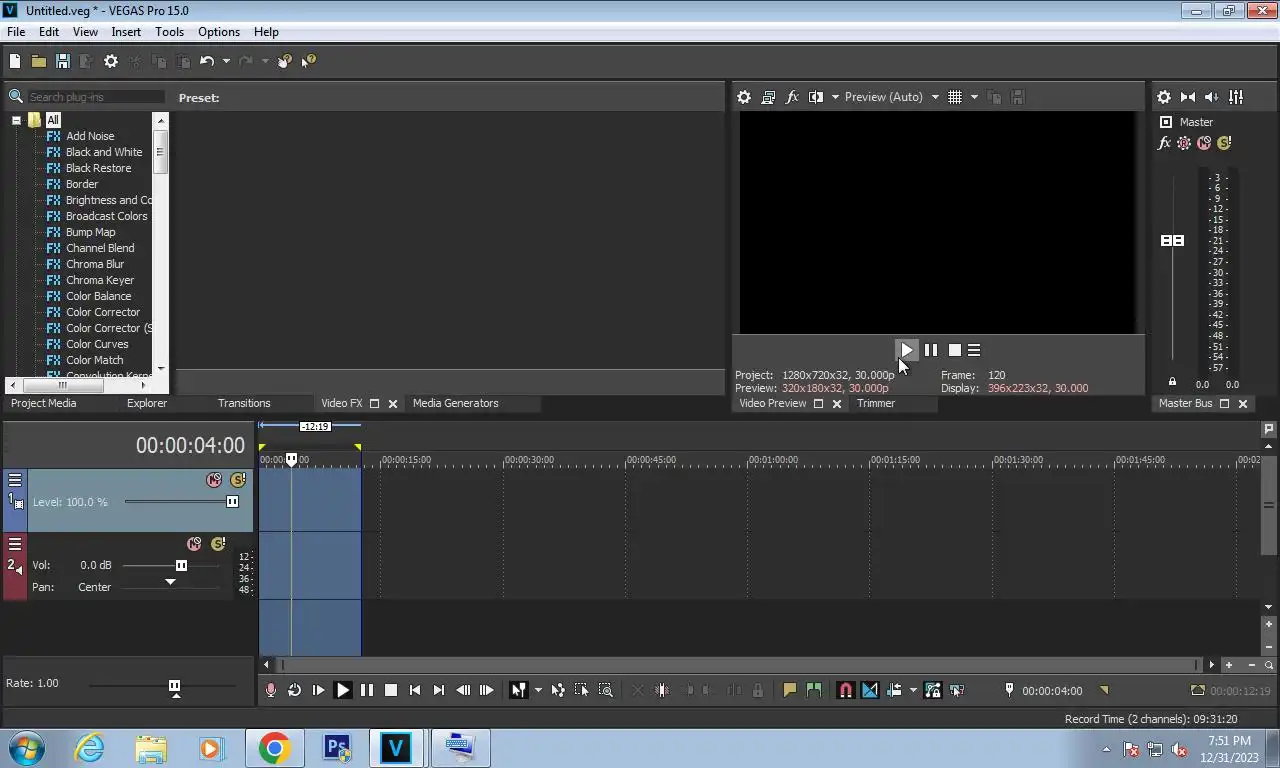The width and height of the screenshot is (1280, 768).
Task: Open a project with the folder icon
Action: (38, 61)
